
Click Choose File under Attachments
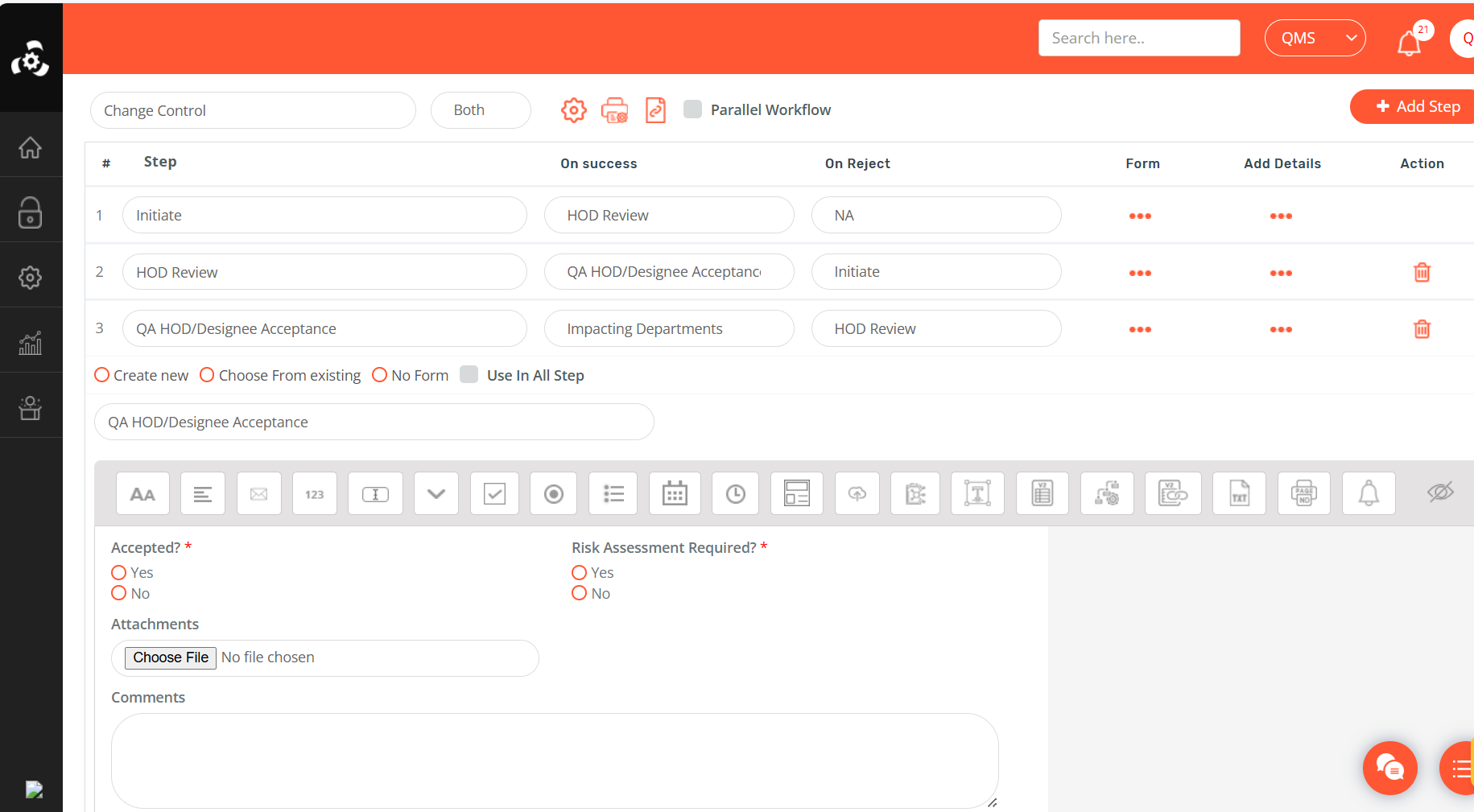(170, 657)
